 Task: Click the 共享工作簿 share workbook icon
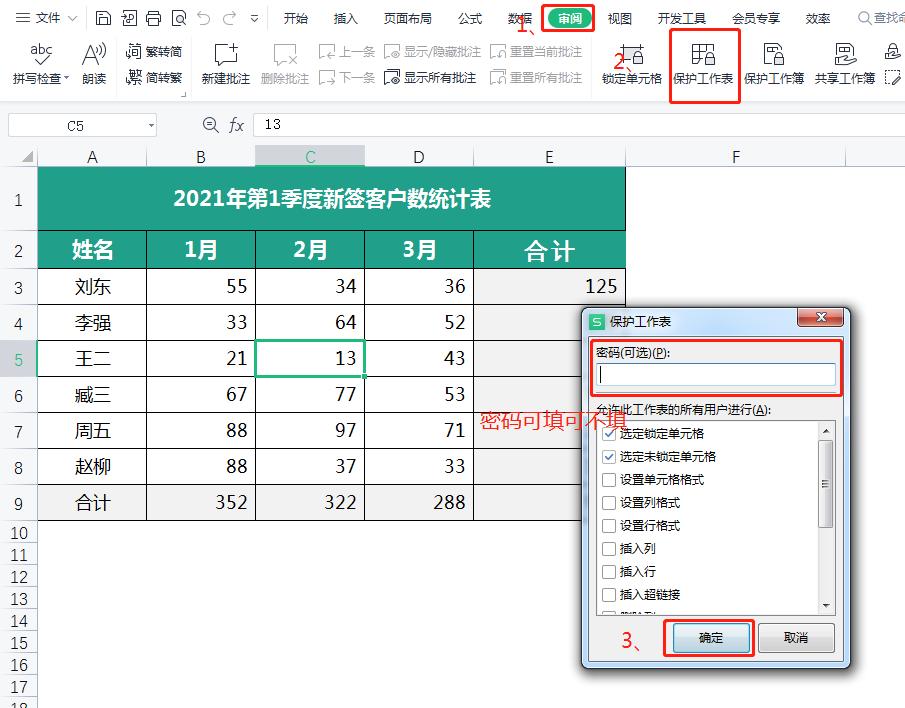point(844,54)
